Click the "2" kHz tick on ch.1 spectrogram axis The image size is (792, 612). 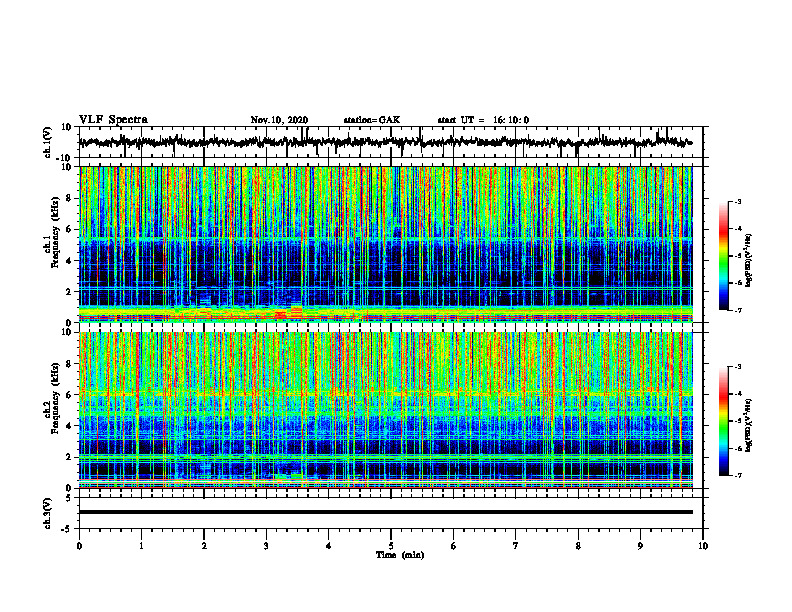coord(69,292)
